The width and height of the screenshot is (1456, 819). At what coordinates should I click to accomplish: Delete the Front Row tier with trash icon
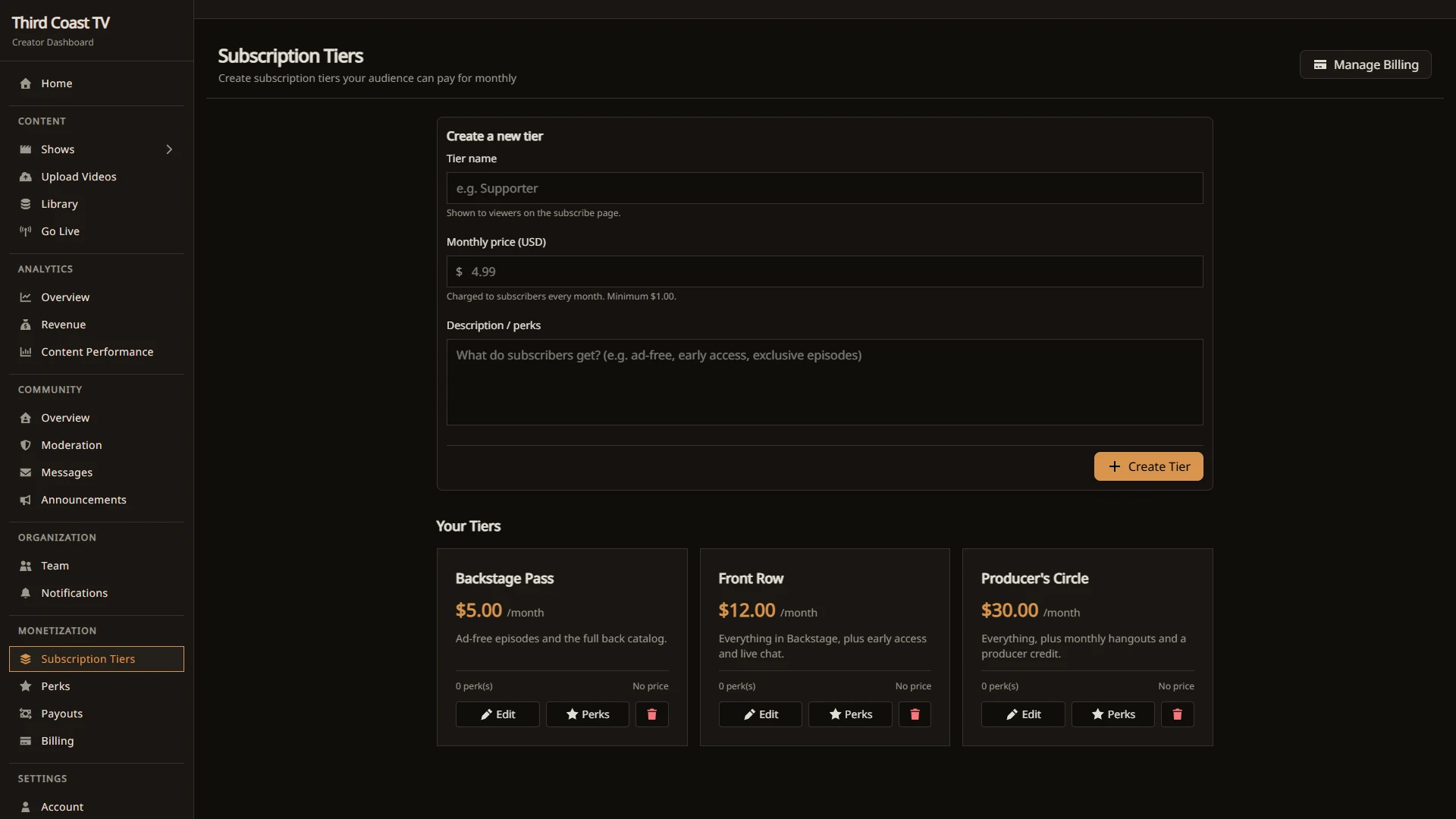(915, 714)
